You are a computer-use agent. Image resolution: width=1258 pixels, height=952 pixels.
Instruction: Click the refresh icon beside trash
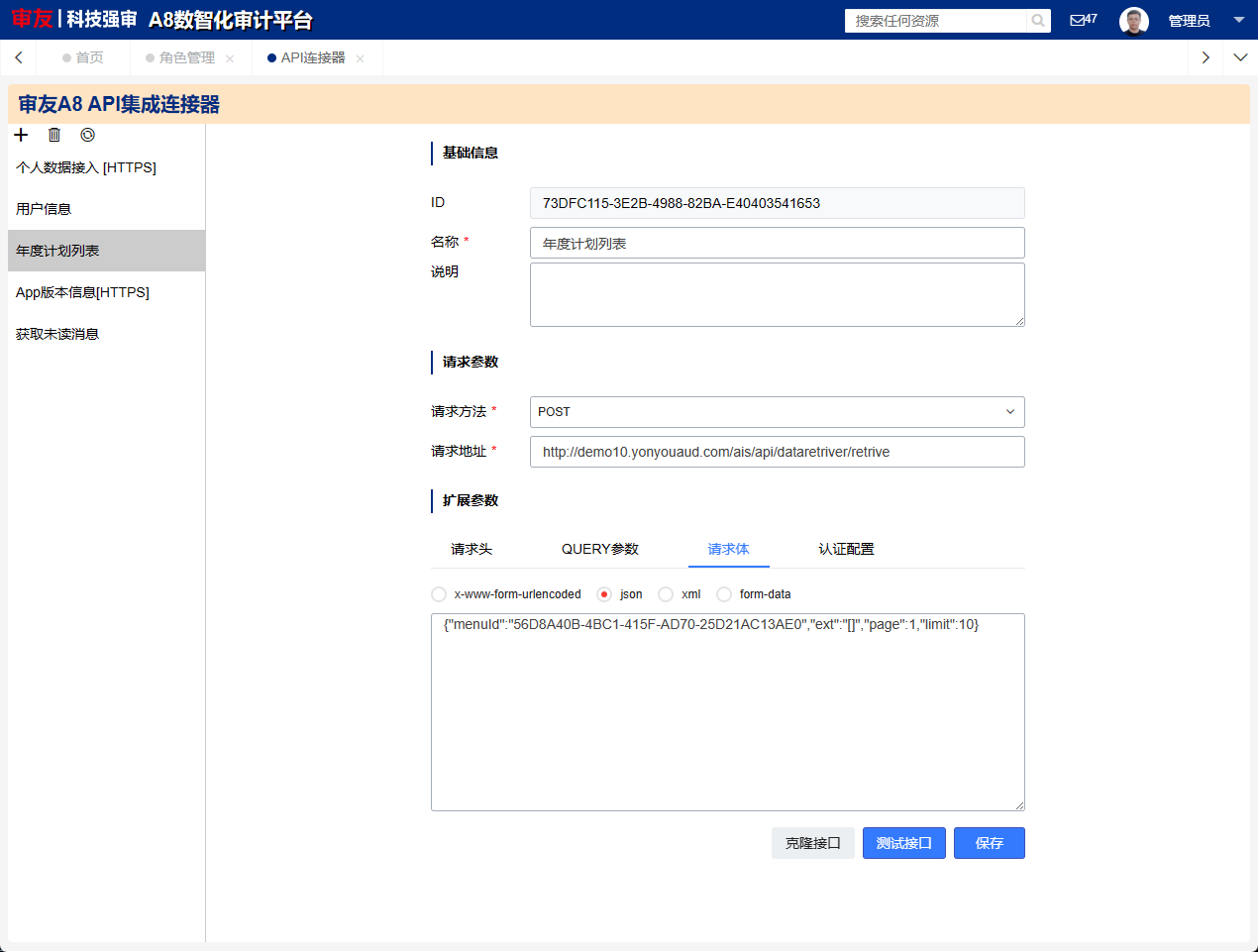pyautogui.click(x=87, y=135)
